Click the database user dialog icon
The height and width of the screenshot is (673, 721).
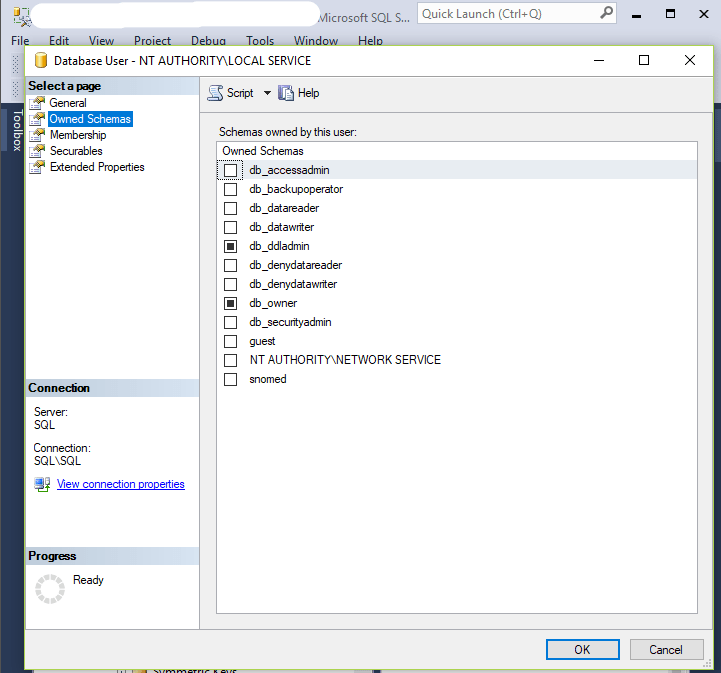click(x=41, y=60)
